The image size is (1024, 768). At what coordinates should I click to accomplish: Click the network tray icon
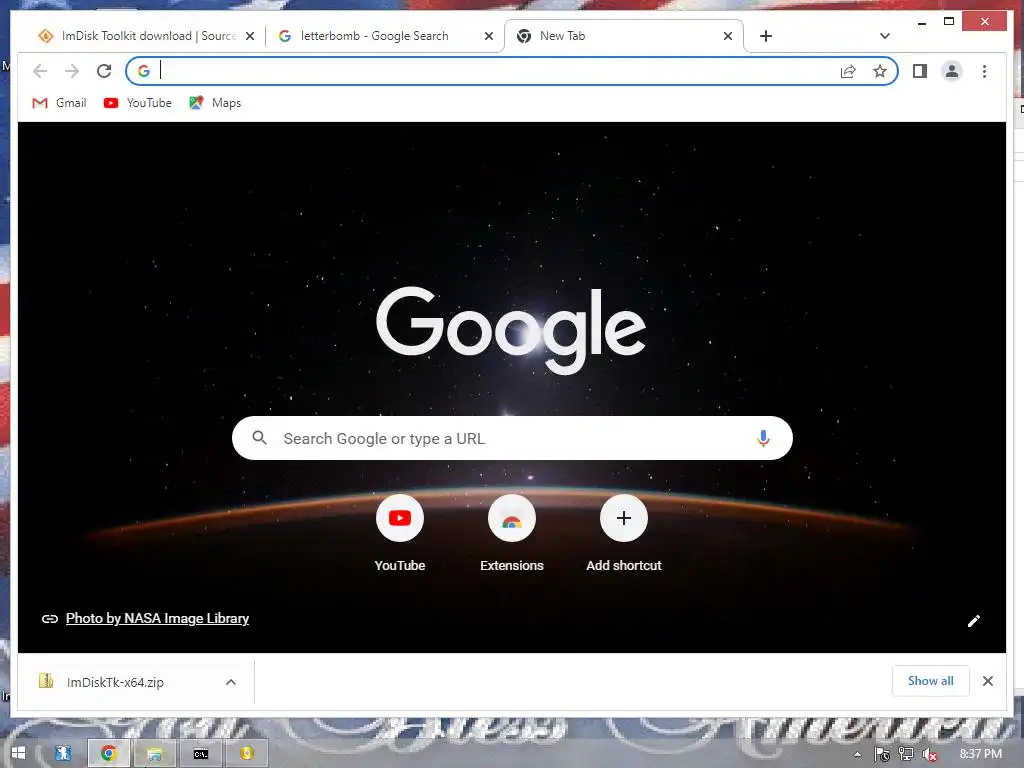pos(906,754)
